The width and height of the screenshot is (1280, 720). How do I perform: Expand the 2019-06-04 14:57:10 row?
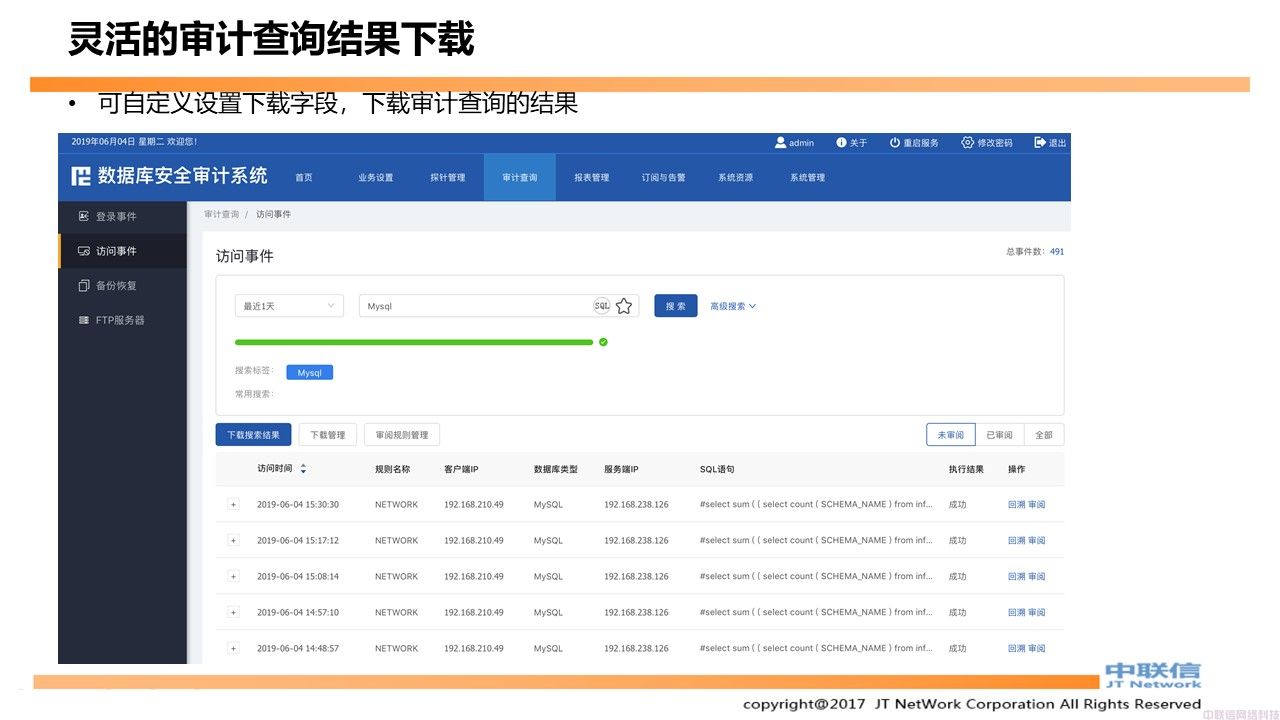point(233,613)
